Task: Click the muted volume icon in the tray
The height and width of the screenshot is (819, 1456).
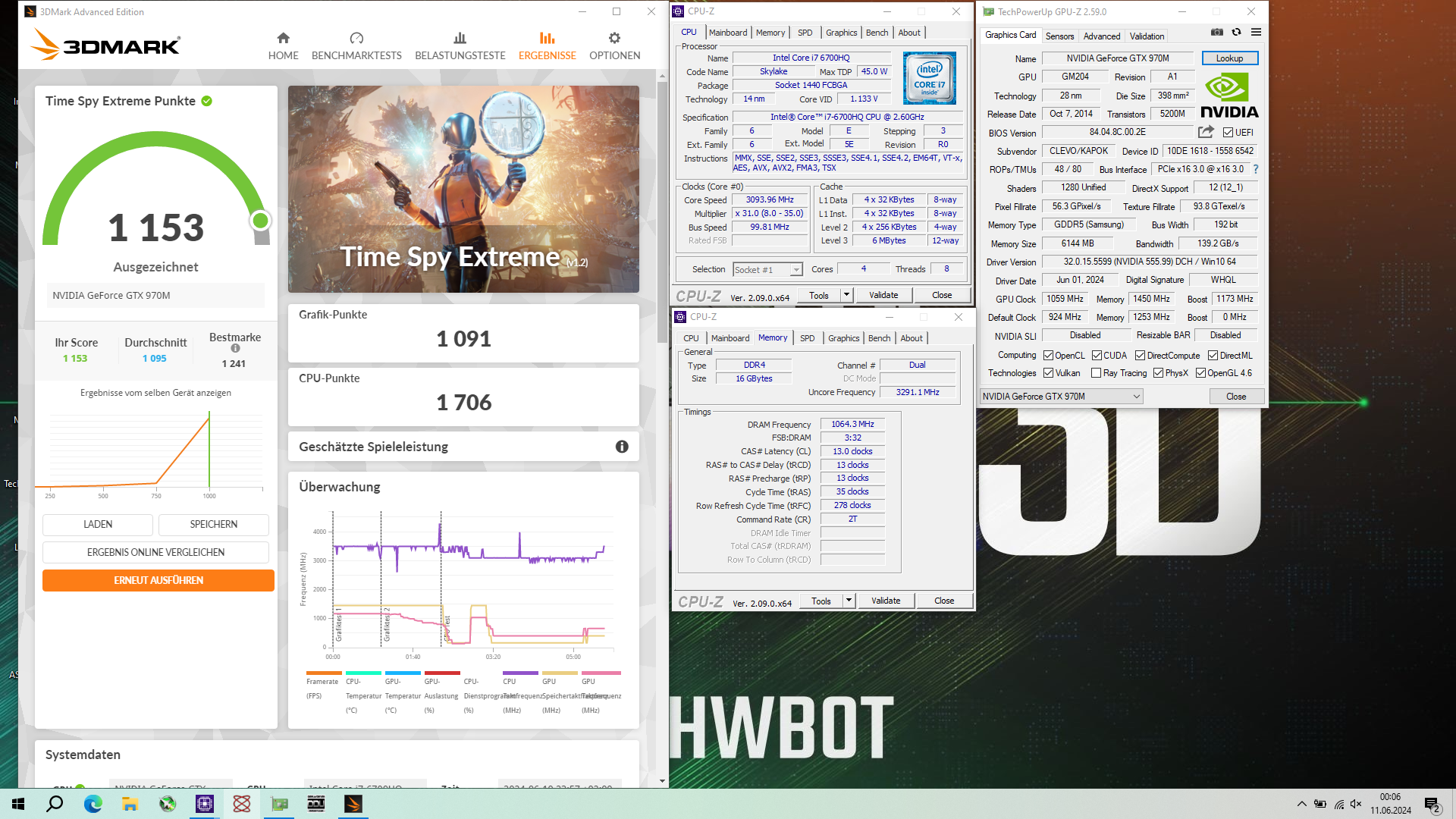Action: tap(1356, 804)
